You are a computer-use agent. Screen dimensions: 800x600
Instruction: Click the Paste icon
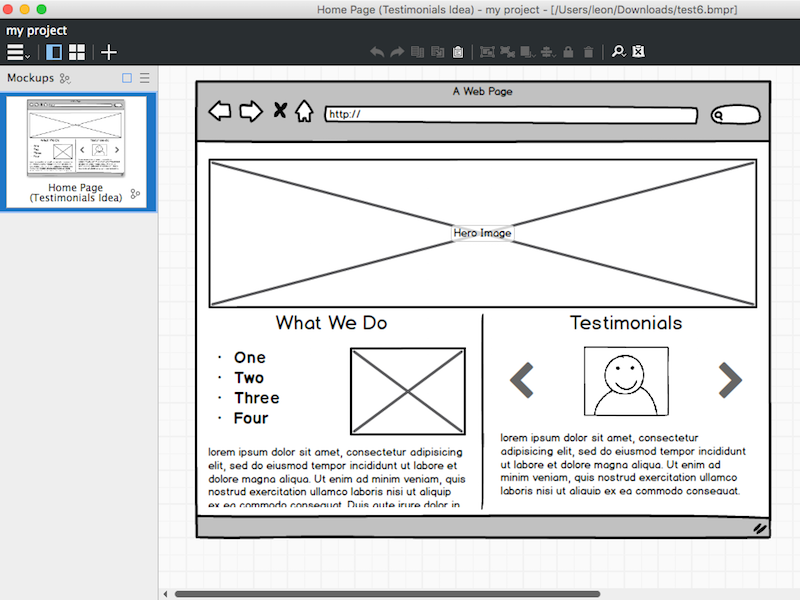[x=458, y=52]
